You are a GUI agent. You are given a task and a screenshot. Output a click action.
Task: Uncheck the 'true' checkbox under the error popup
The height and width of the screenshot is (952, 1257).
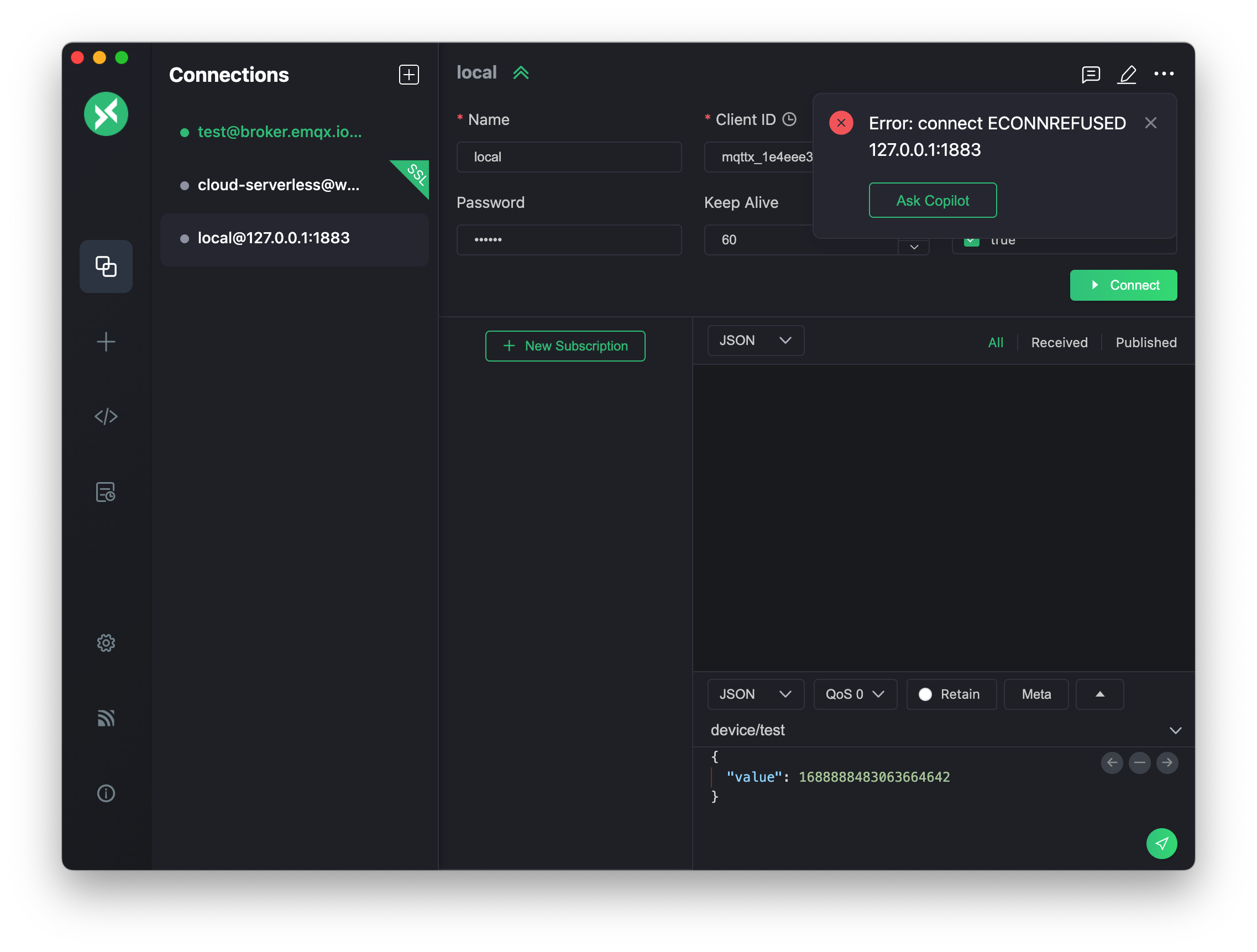[x=971, y=243]
